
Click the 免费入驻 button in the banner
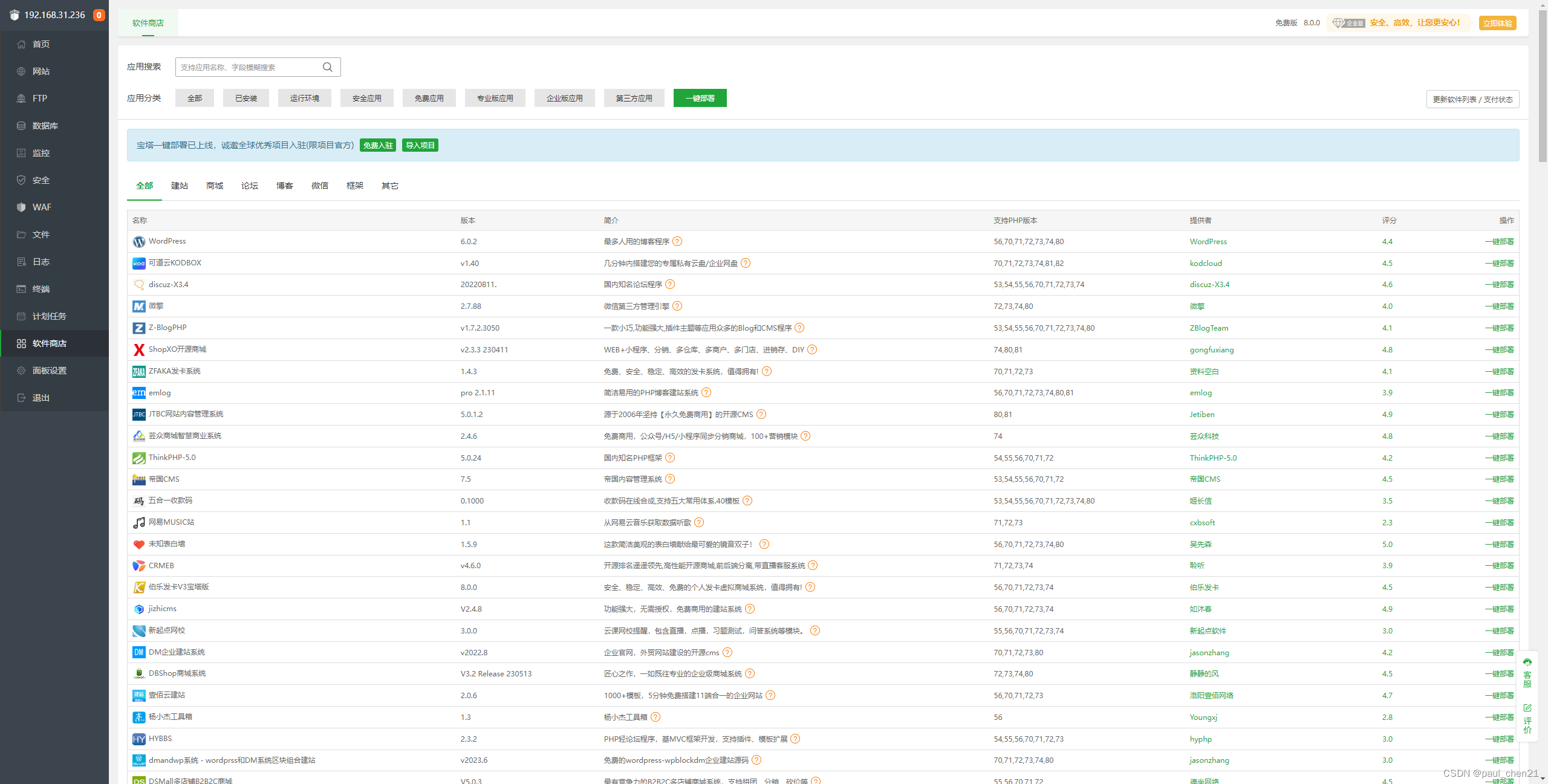click(377, 145)
